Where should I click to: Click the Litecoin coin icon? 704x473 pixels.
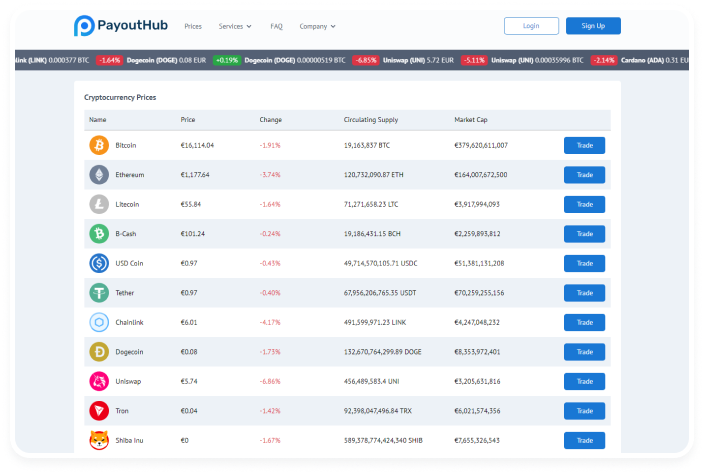coord(98,204)
